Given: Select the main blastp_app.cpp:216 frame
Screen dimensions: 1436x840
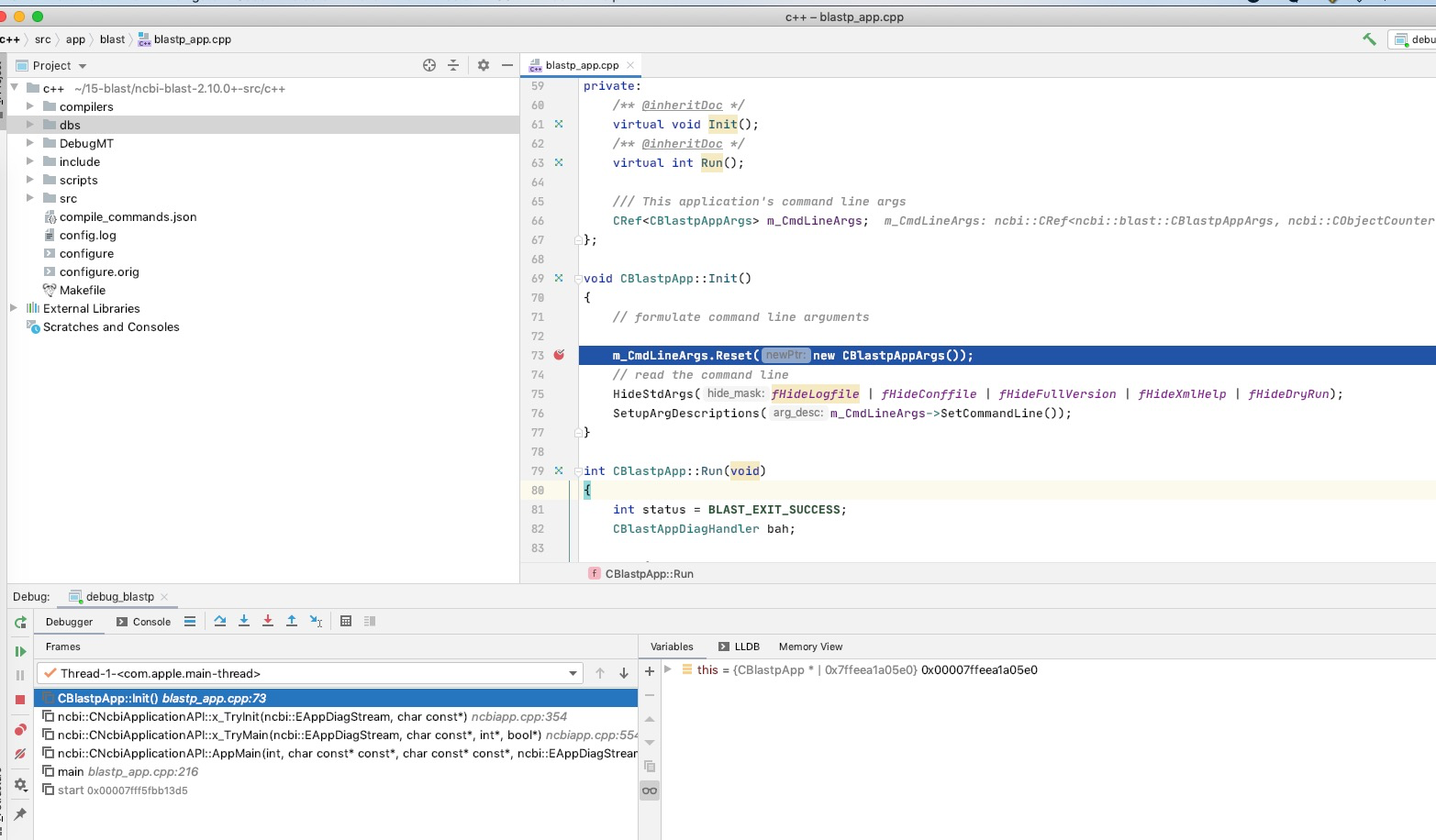Looking at the screenshot, I should point(336,771).
